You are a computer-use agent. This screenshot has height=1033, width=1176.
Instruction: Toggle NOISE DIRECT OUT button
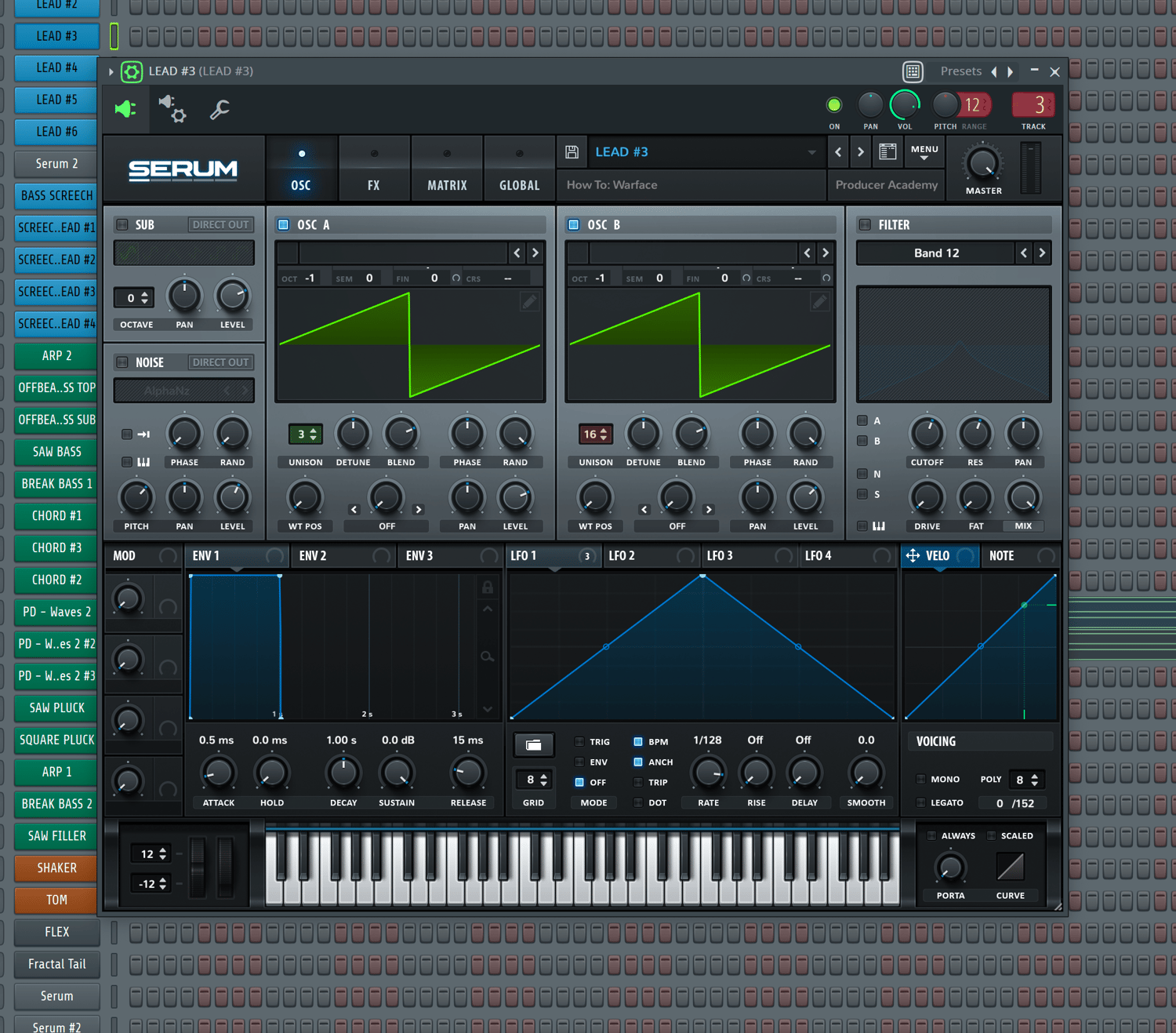pyautogui.click(x=220, y=362)
